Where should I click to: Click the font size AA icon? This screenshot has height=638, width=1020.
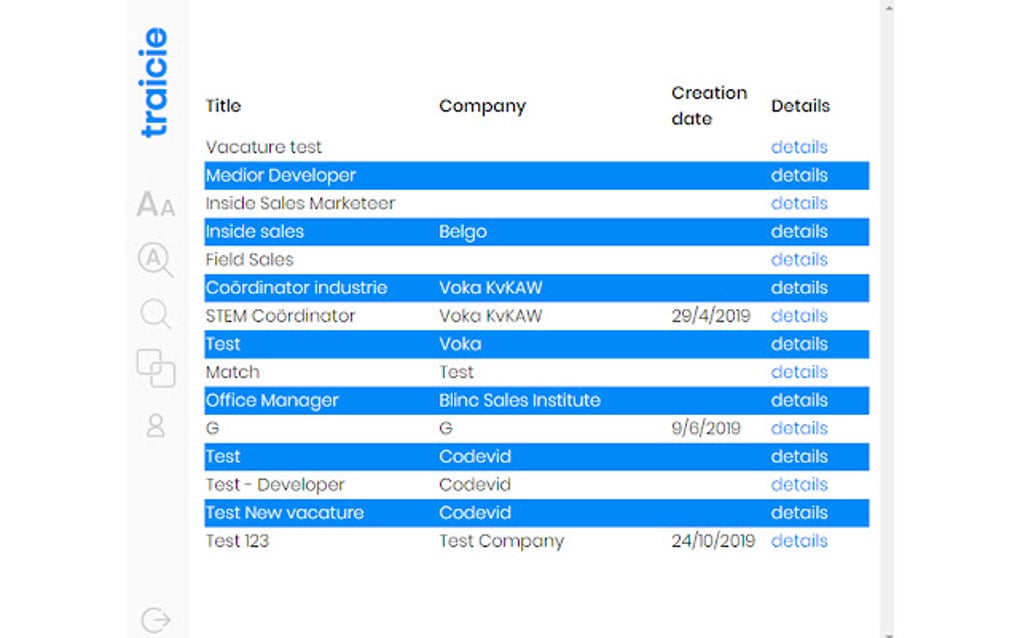[x=155, y=205]
